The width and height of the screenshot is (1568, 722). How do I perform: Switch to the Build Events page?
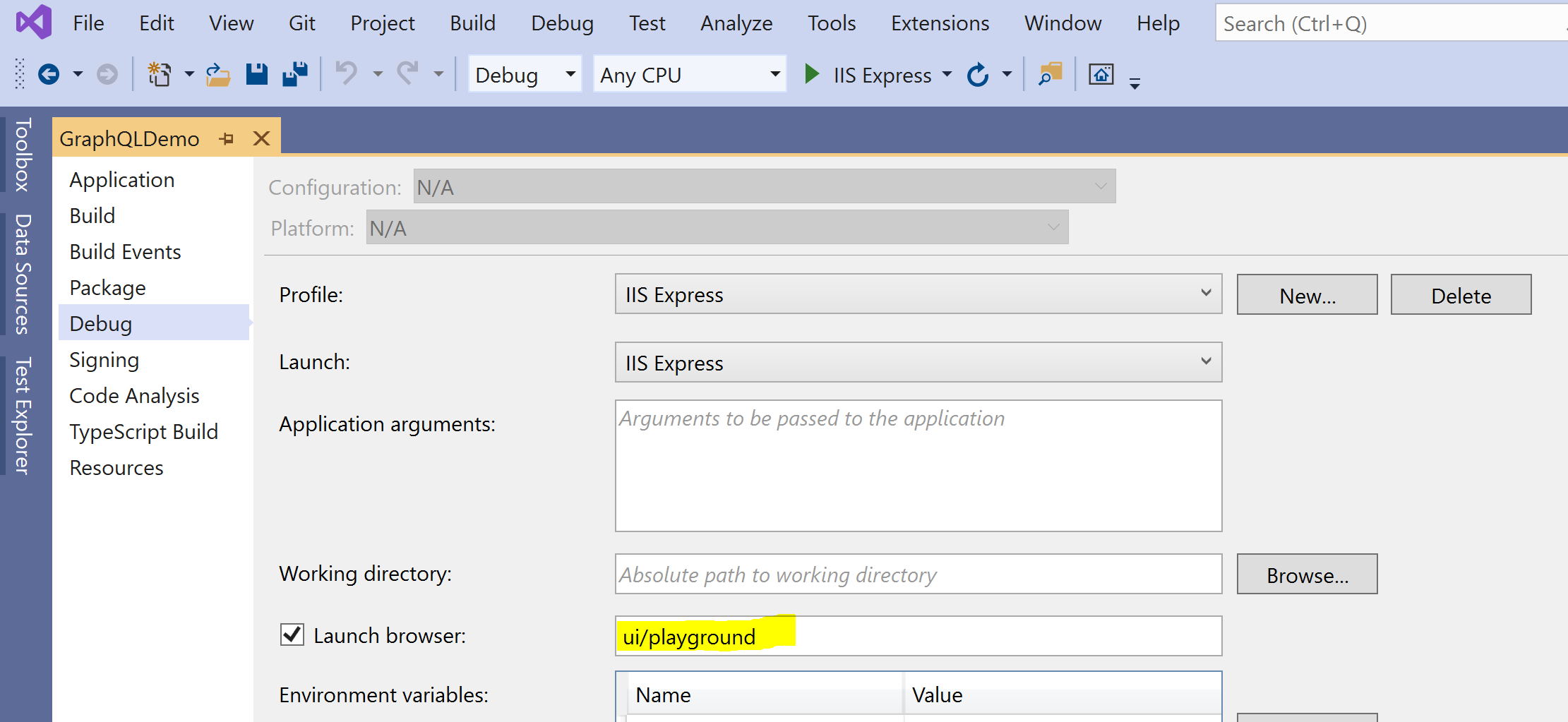tap(125, 251)
